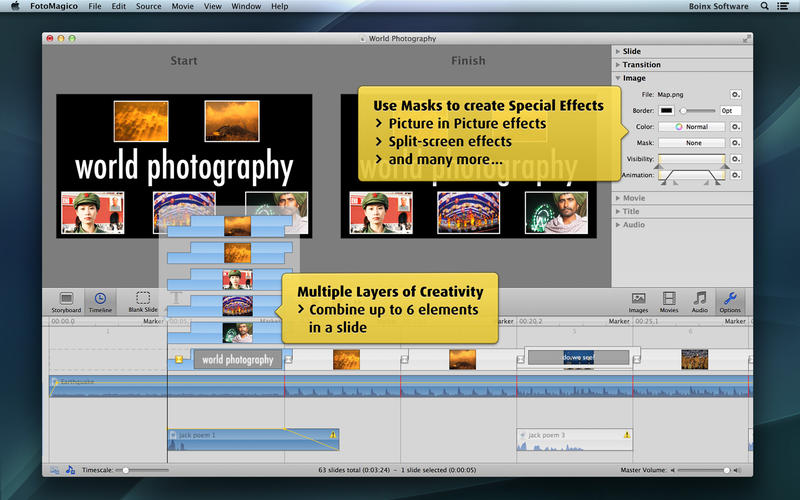Expand the Slide section
The height and width of the screenshot is (500, 800).
point(632,51)
